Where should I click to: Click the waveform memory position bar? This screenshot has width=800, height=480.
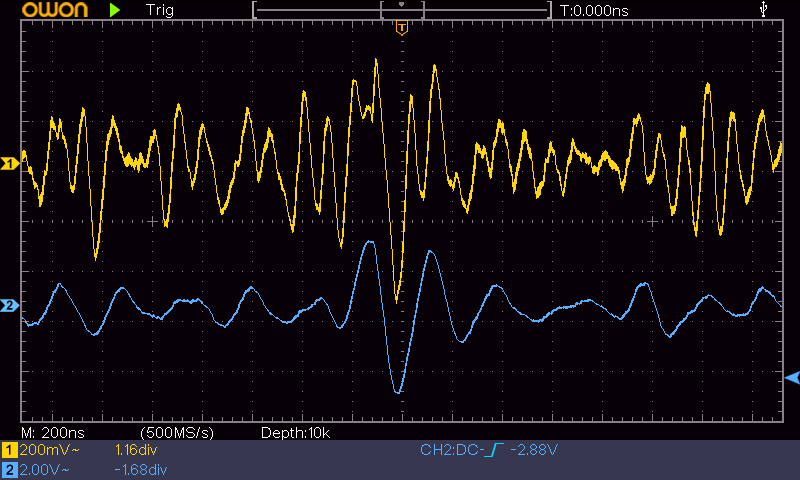402,10
